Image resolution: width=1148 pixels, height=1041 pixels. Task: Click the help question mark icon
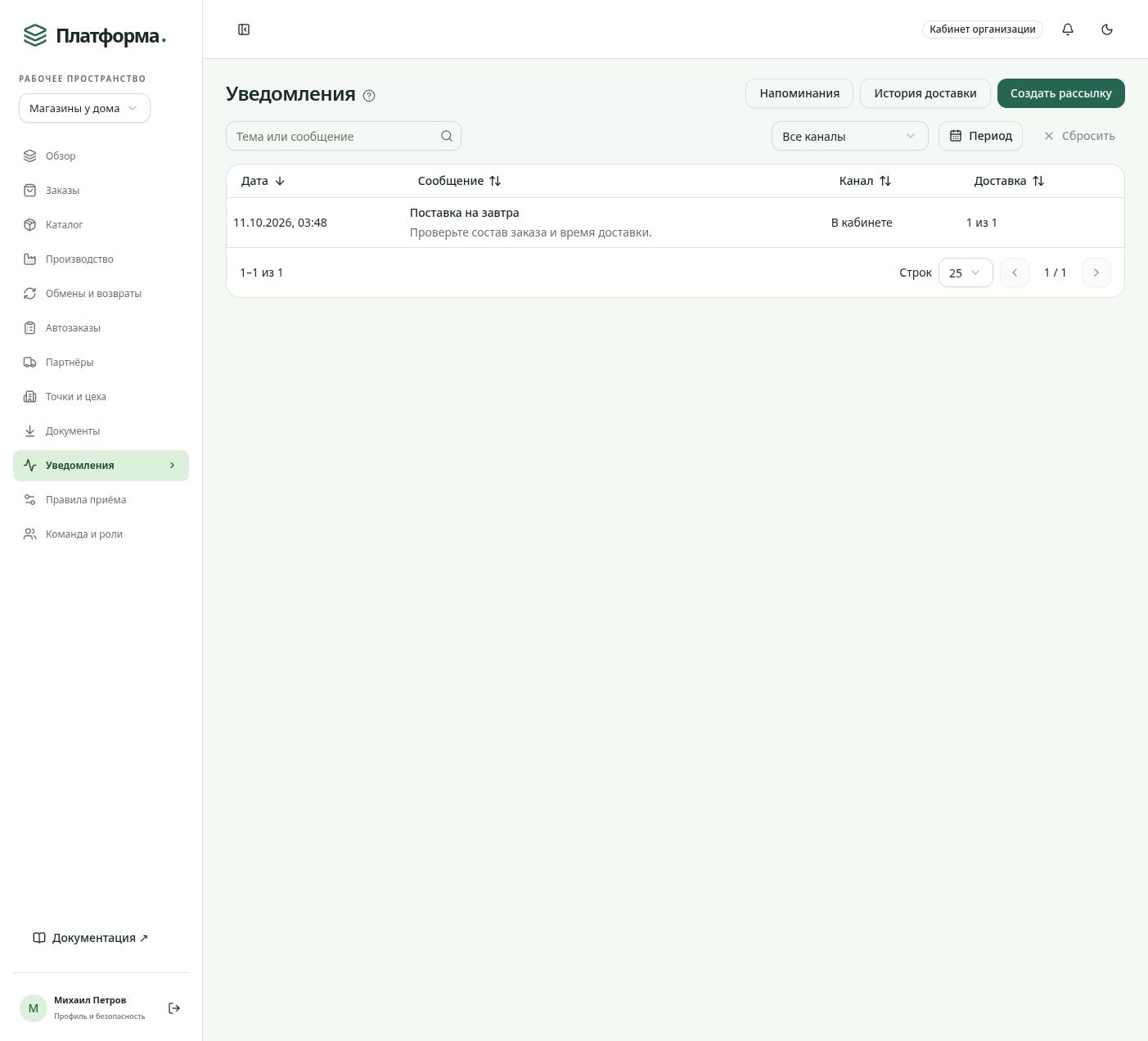tap(369, 96)
